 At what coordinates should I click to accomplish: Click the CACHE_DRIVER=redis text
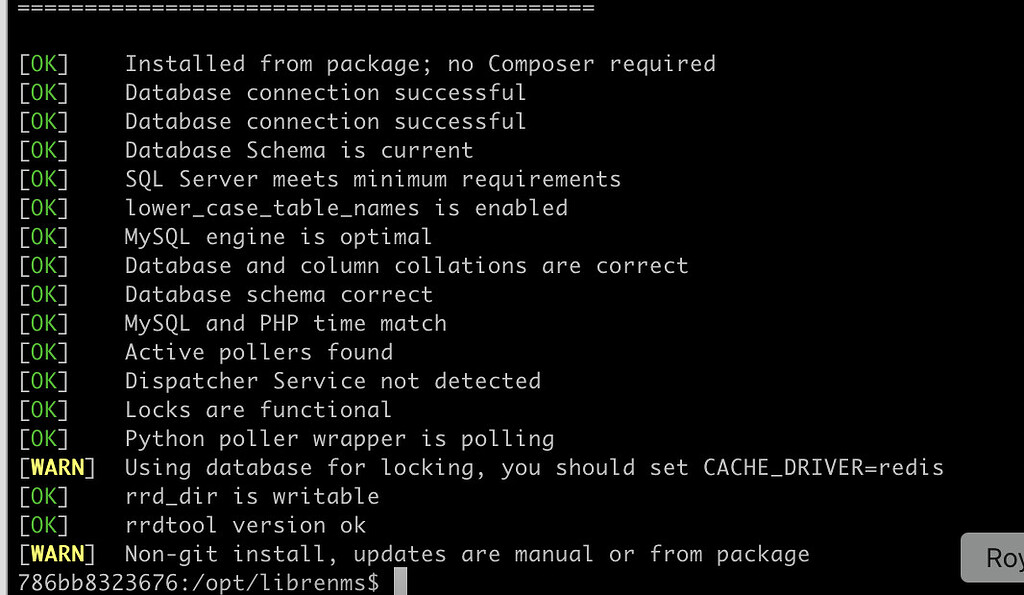[823, 467]
